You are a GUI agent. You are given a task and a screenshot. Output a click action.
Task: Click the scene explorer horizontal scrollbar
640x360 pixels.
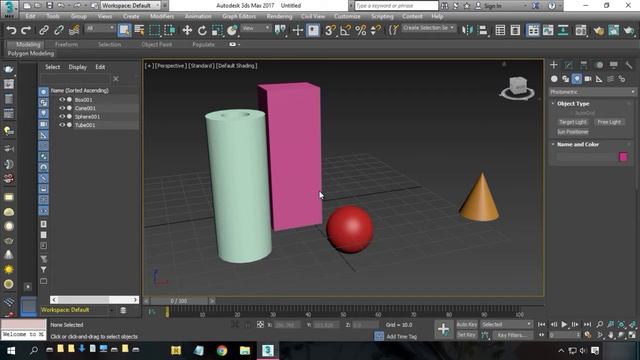[x=94, y=300]
